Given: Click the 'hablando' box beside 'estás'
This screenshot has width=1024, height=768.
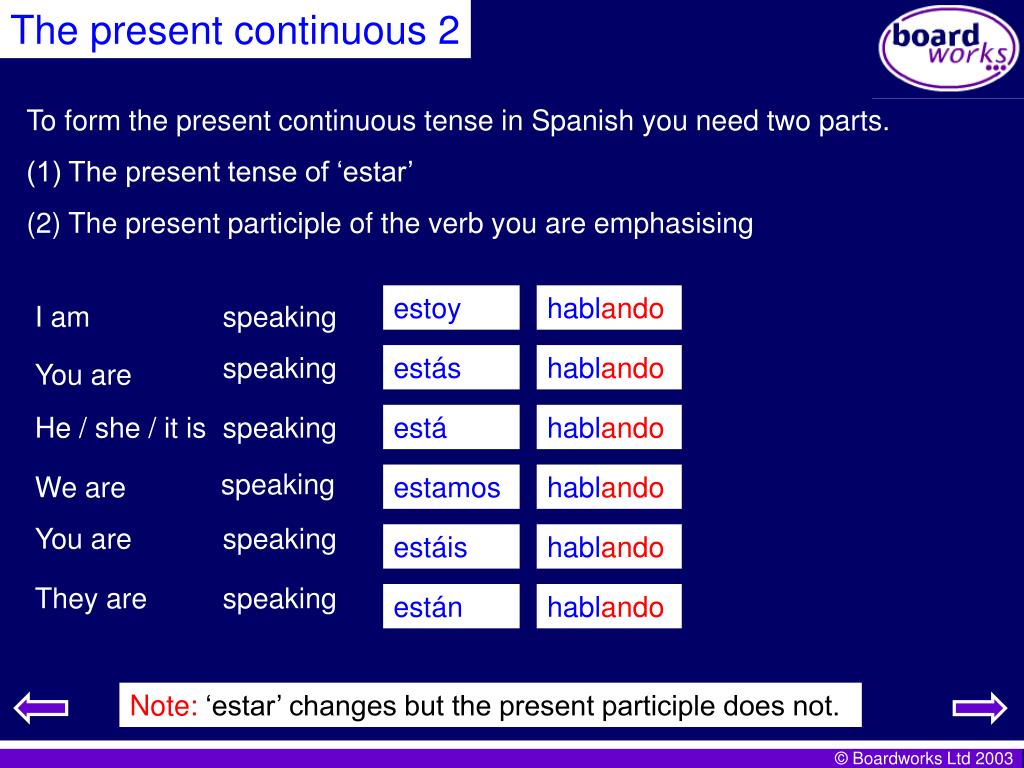Looking at the screenshot, I should (x=609, y=368).
